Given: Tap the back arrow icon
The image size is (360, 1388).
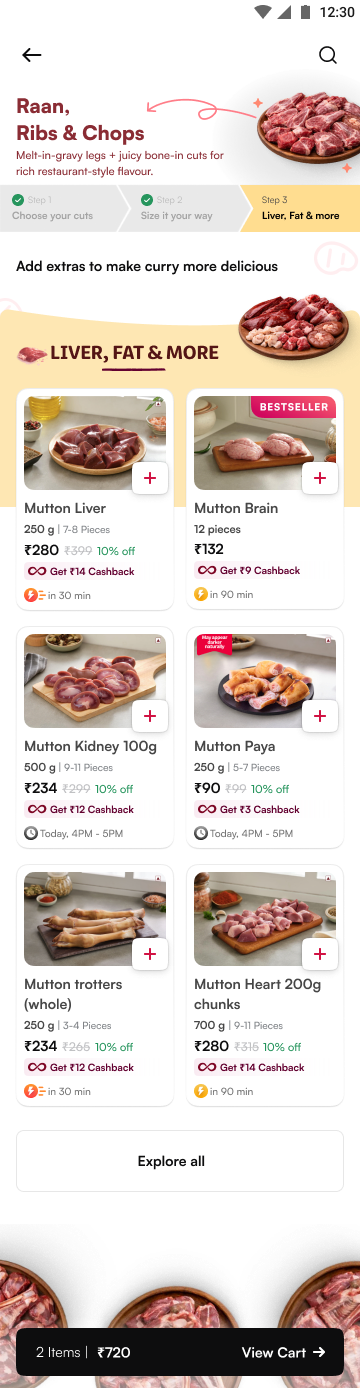Looking at the screenshot, I should (32, 55).
